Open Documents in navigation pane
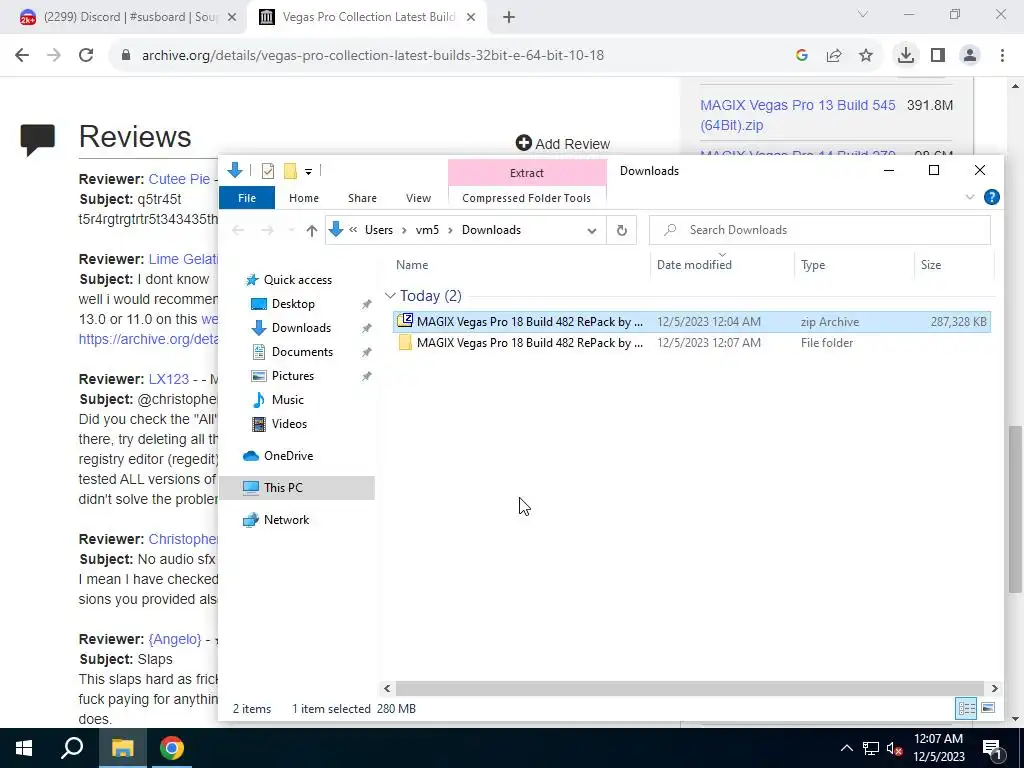The width and height of the screenshot is (1024, 768). [x=302, y=352]
